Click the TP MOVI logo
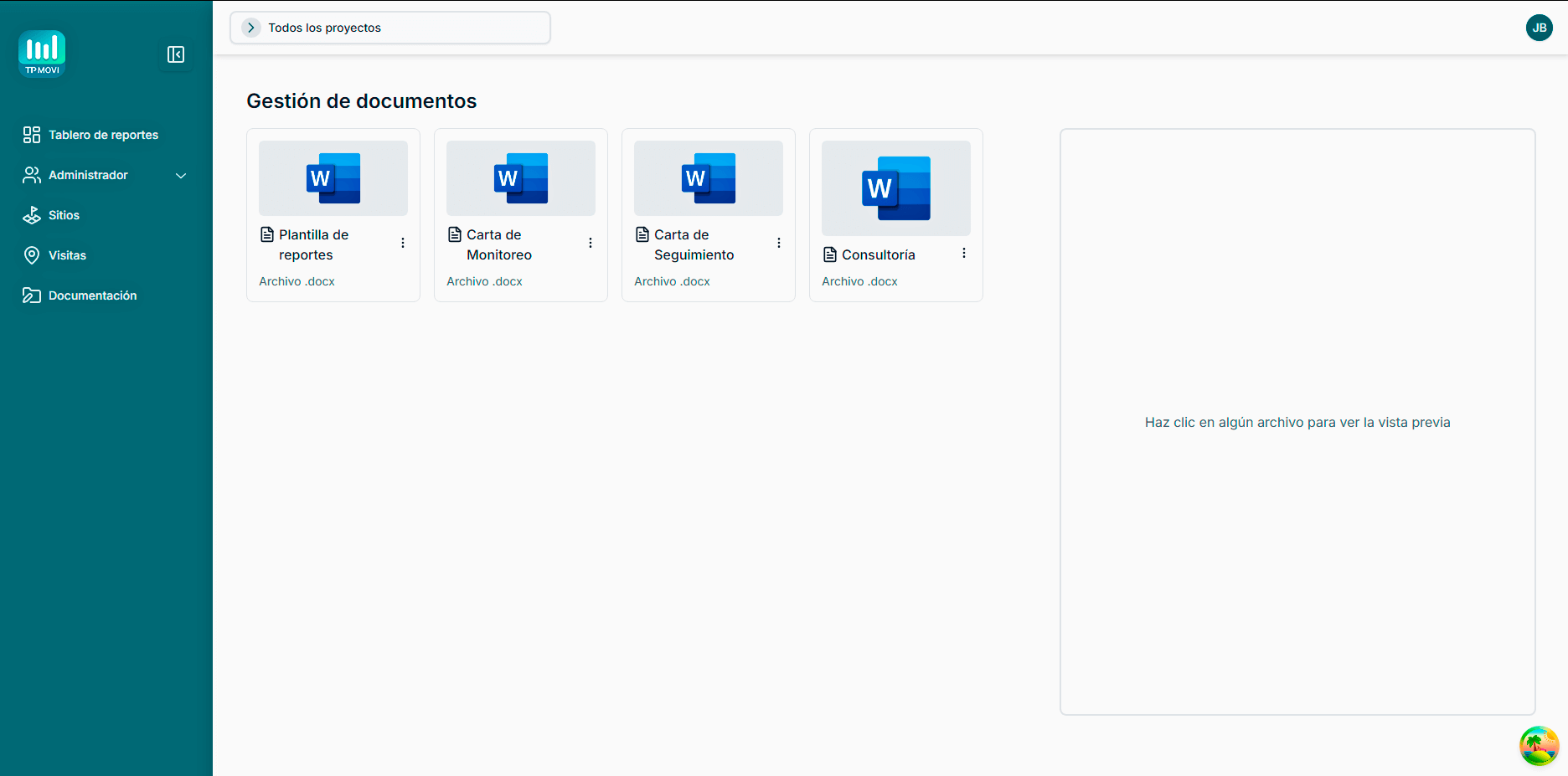Image resolution: width=1568 pixels, height=776 pixels. click(42, 54)
